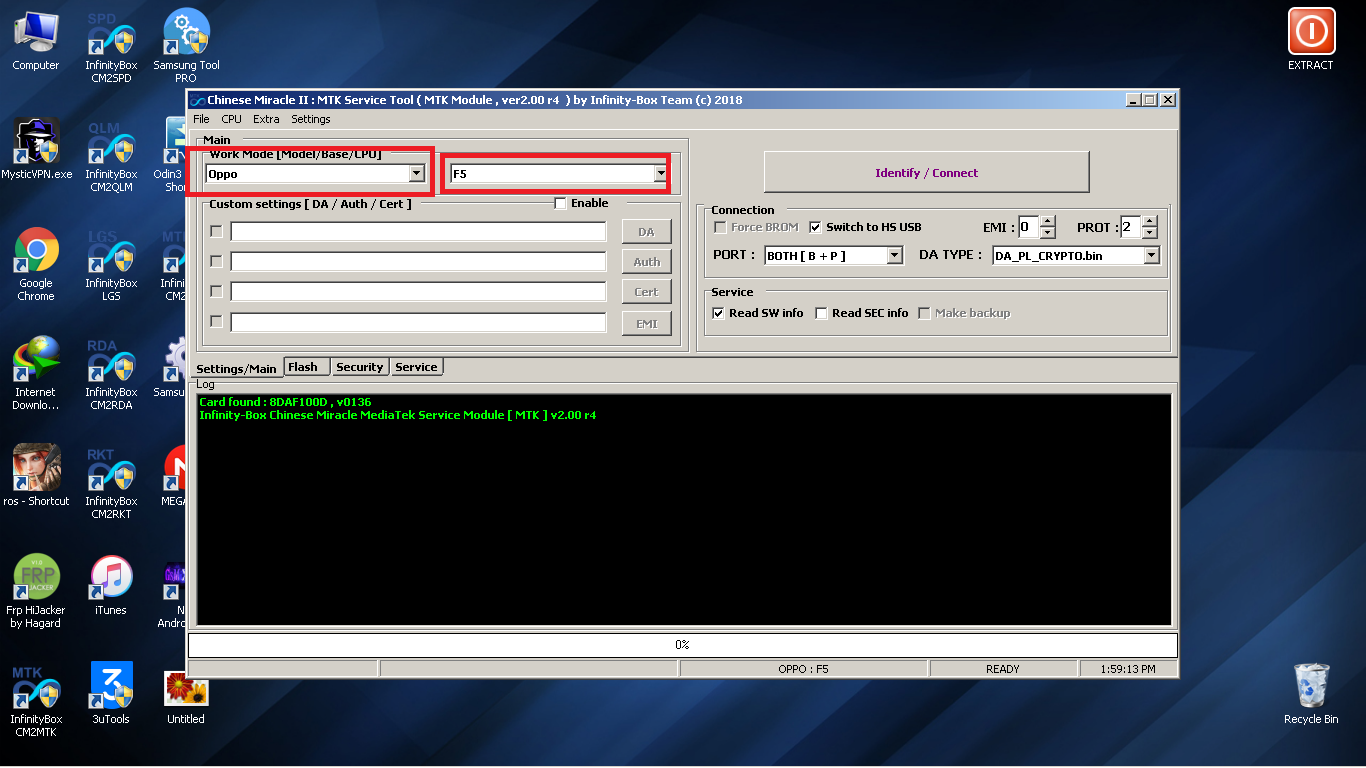Screen dimensions: 1366x768
Task: Select the InfinityBox CM2QLM shortcut
Action: pyautogui.click(x=111, y=156)
